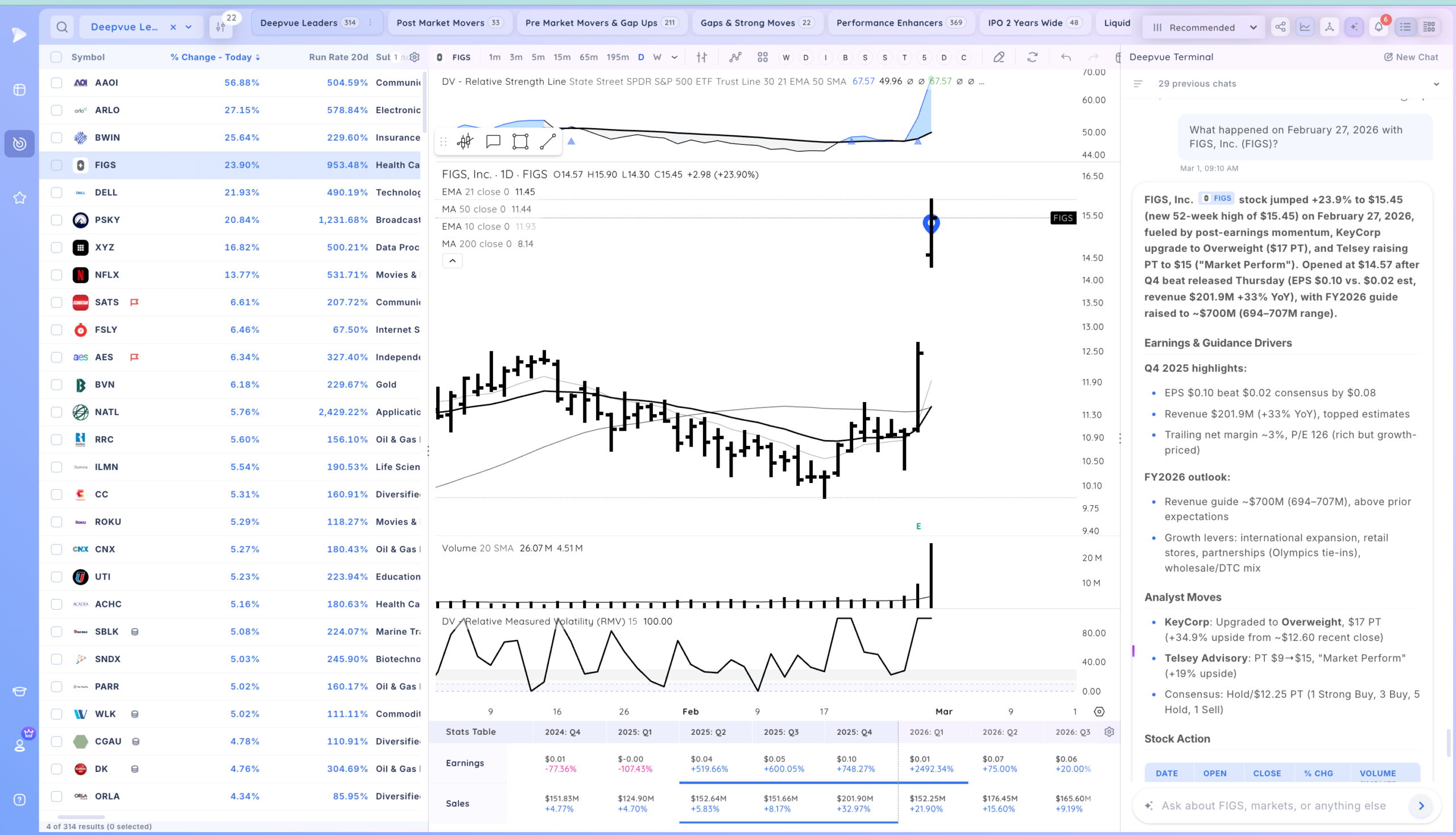Click the chart refresh icon
This screenshot has width=1456, height=835.
[x=1032, y=57]
